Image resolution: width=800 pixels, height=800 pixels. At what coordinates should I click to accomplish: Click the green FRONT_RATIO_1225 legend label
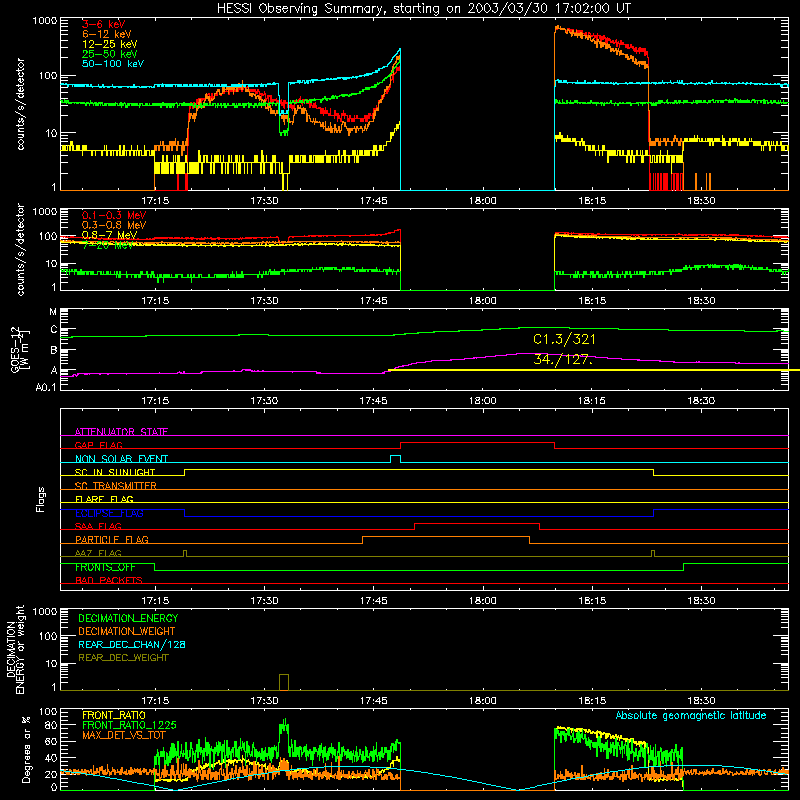tap(129, 725)
